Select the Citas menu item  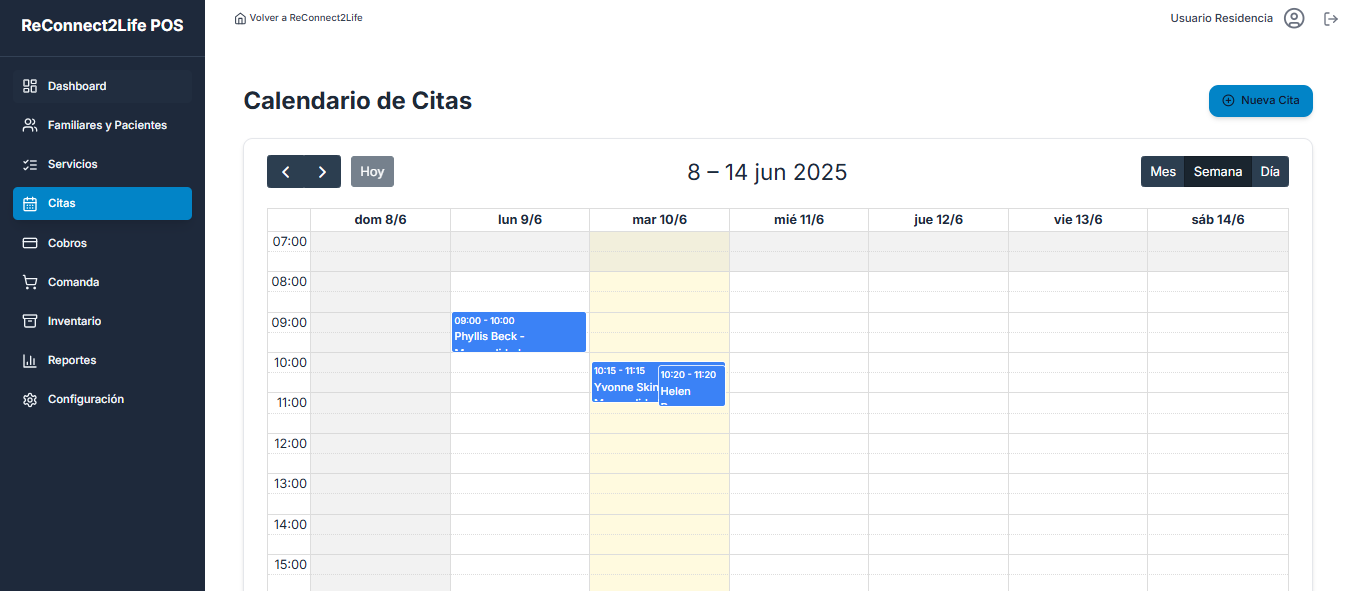(x=102, y=203)
